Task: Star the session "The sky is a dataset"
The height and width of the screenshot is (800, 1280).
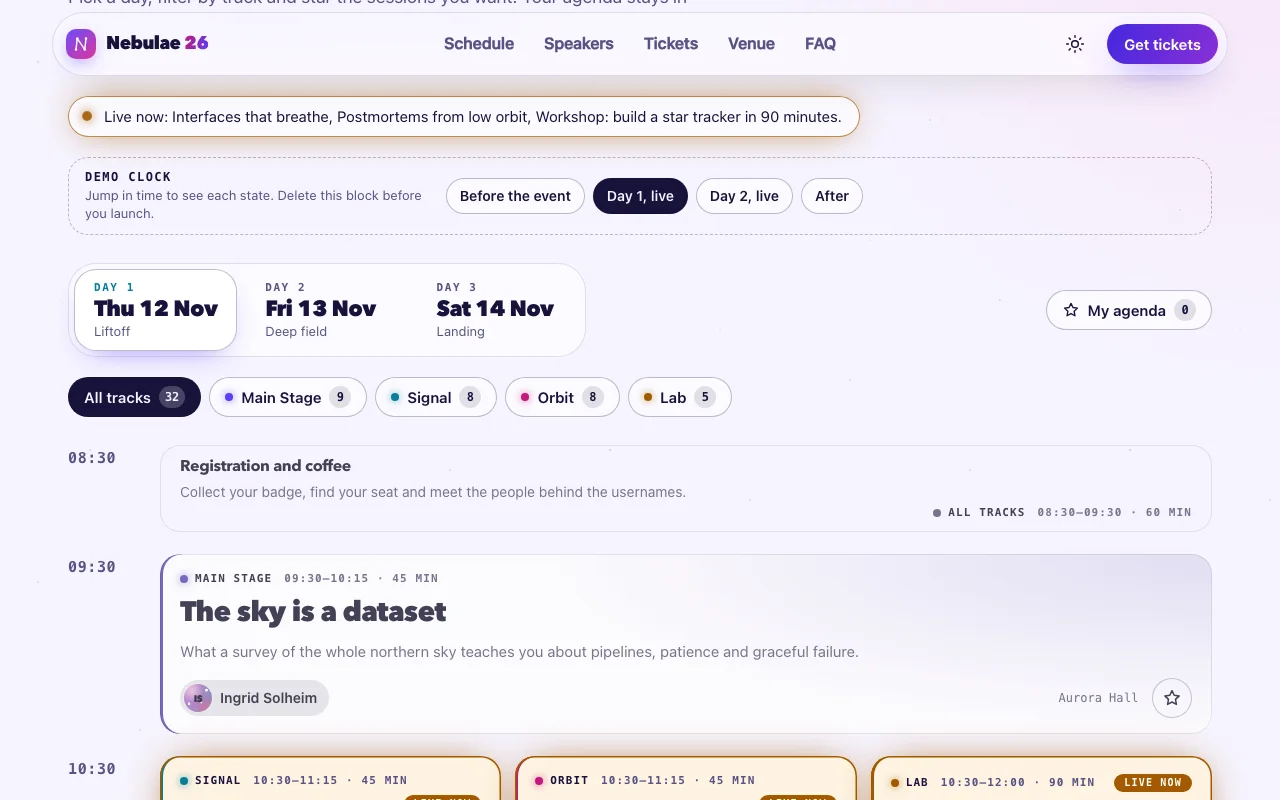Action: pyautogui.click(x=1172, y=698)
